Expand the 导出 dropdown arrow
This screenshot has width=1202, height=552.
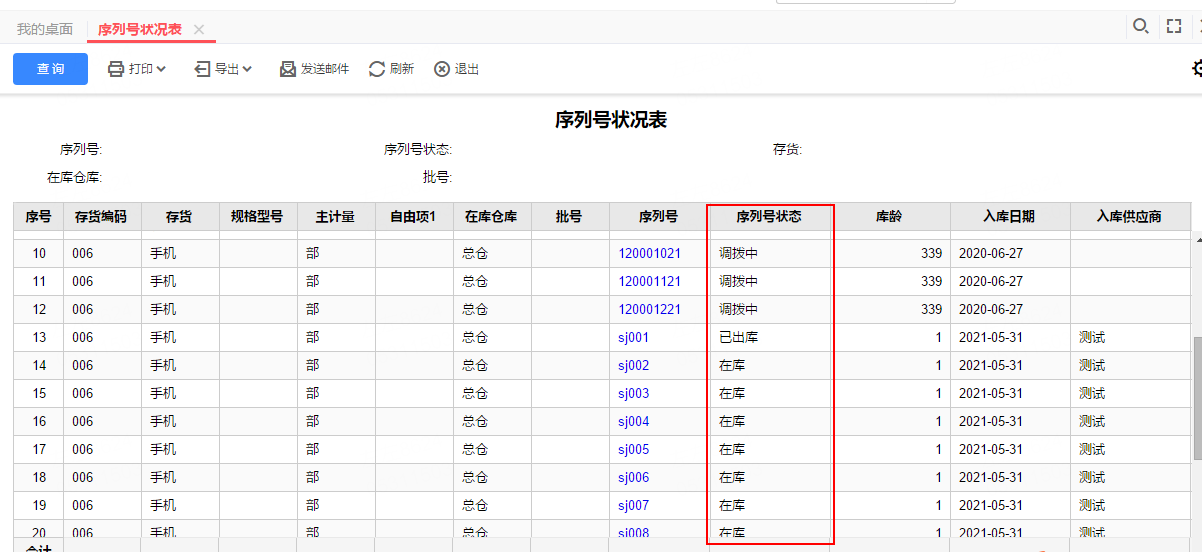pos(247,69)
